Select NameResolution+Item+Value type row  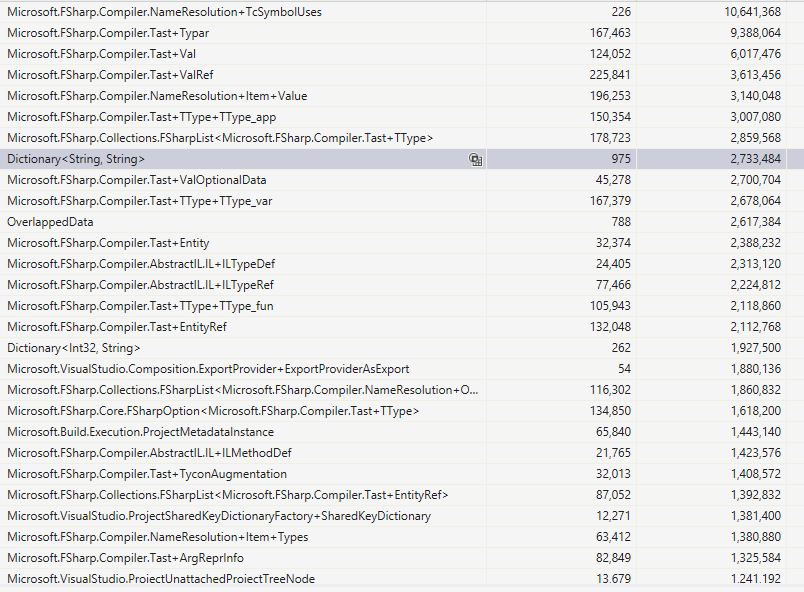coord(402,96)
